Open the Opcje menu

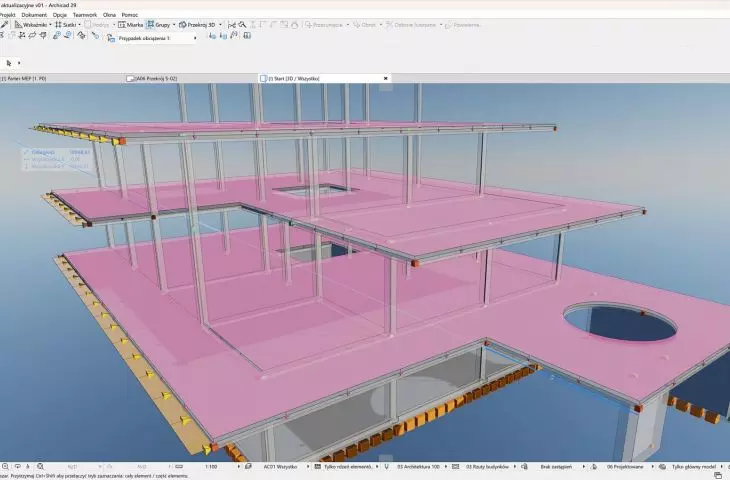(x=60, y=15)
